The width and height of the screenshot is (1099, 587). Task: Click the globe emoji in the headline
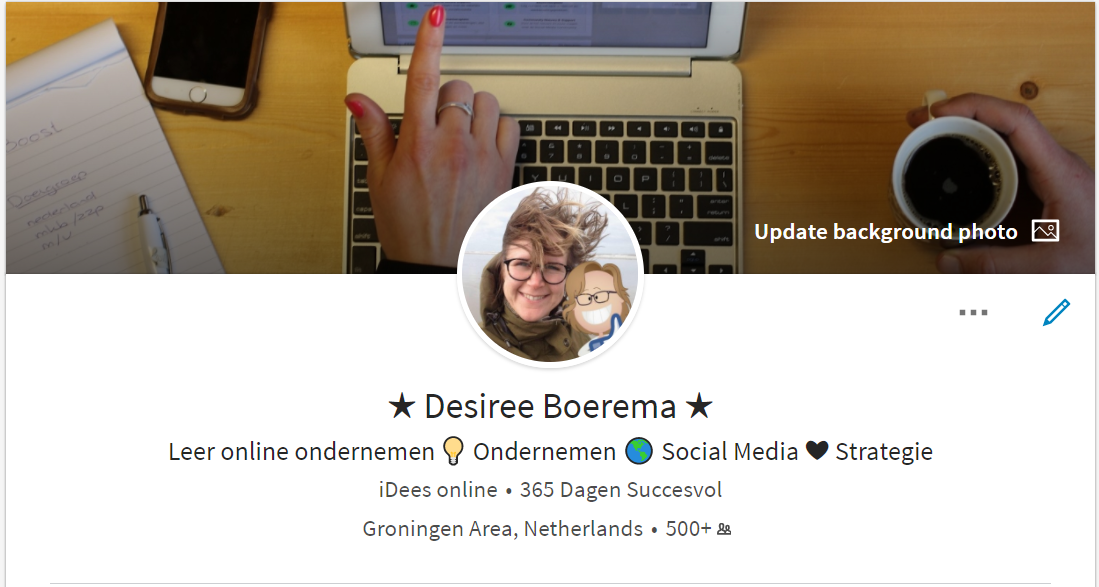coord(639,451)
